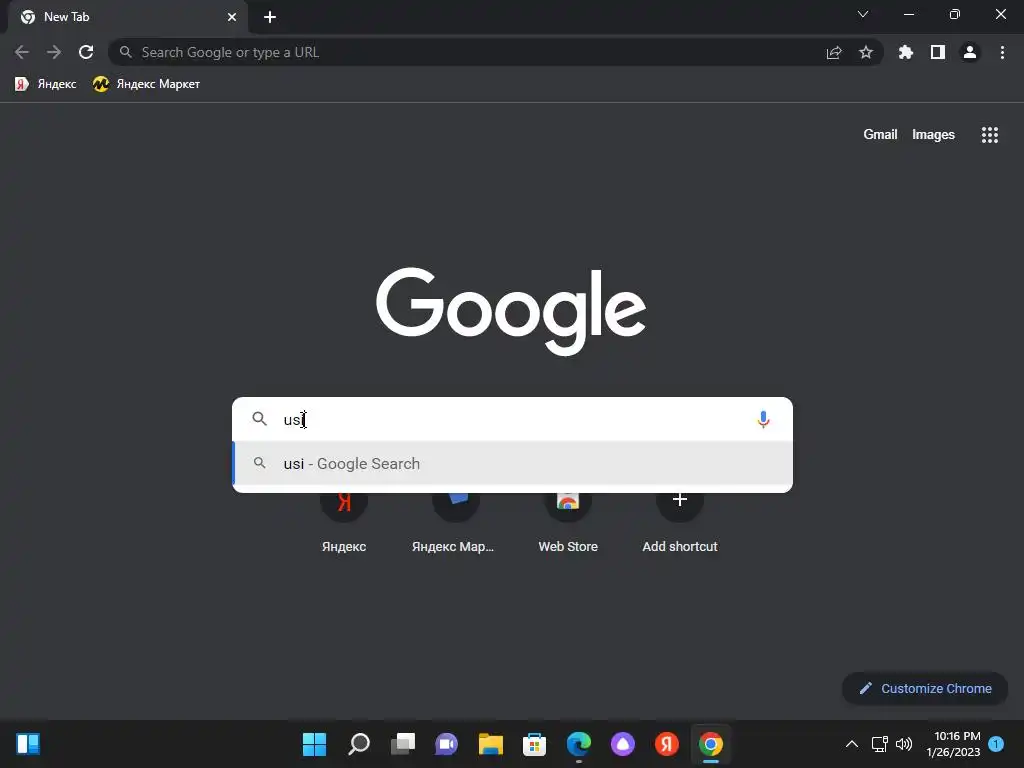Select the New Tab tab
The image size is (1024, 768).
click(127, 17)
